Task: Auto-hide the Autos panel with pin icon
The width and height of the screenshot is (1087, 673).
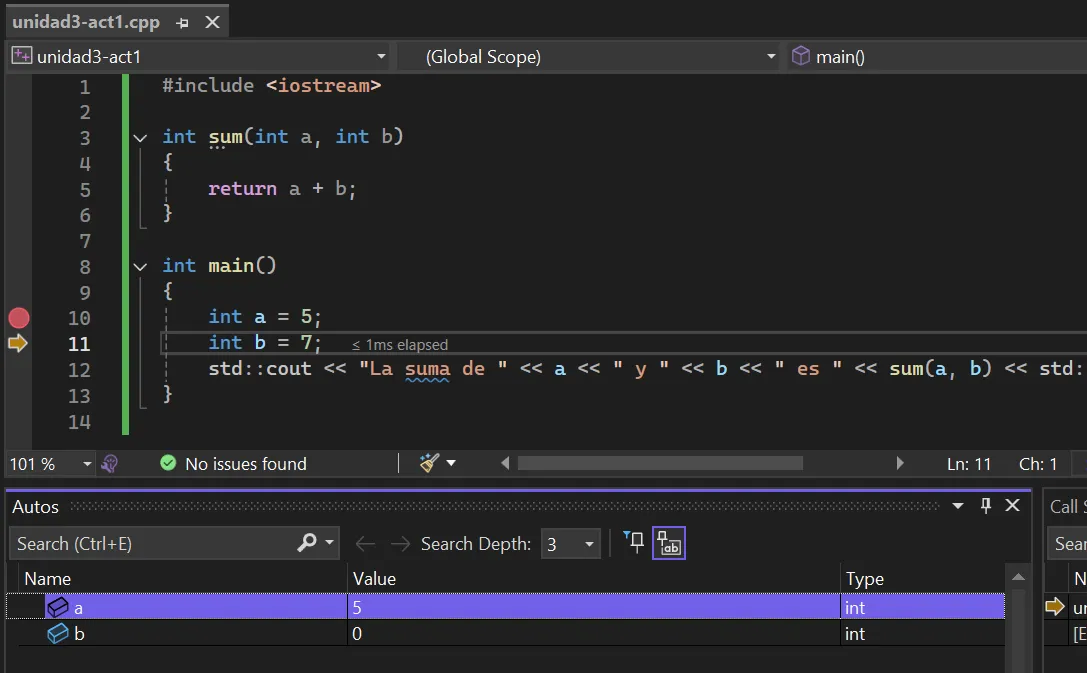Action: (x=985, y=506)
